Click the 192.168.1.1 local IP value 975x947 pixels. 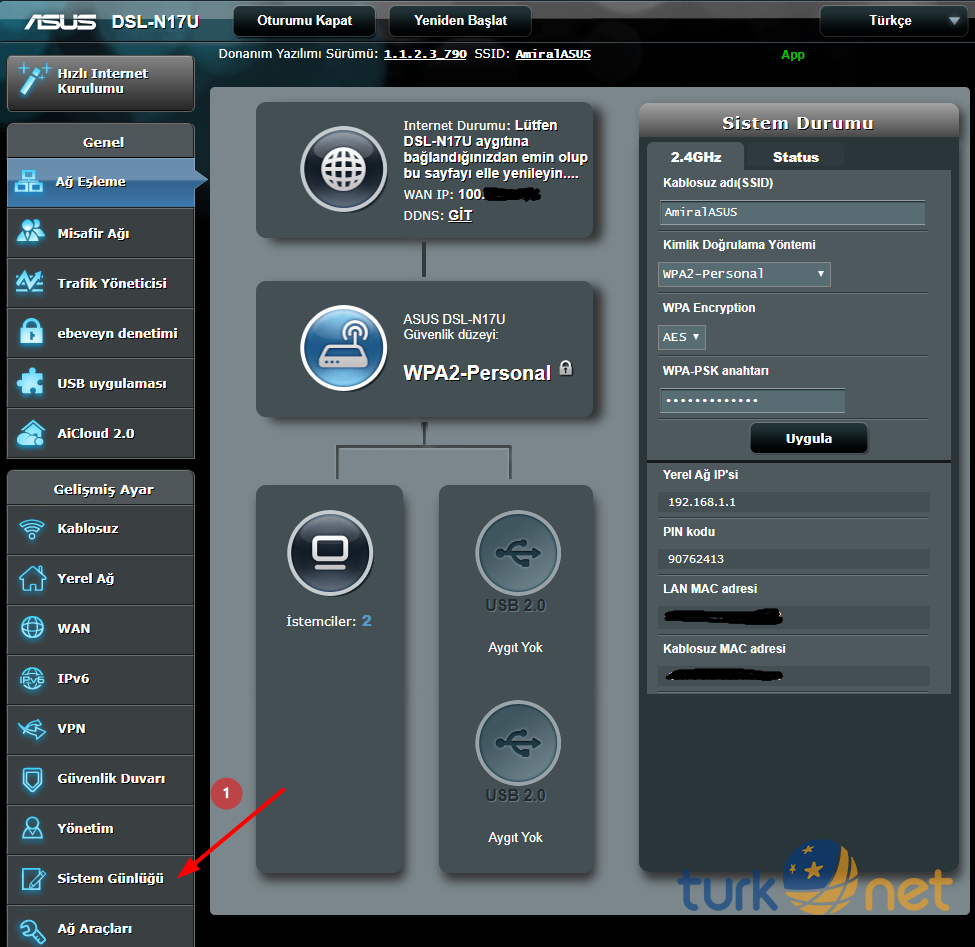(702, 502)
